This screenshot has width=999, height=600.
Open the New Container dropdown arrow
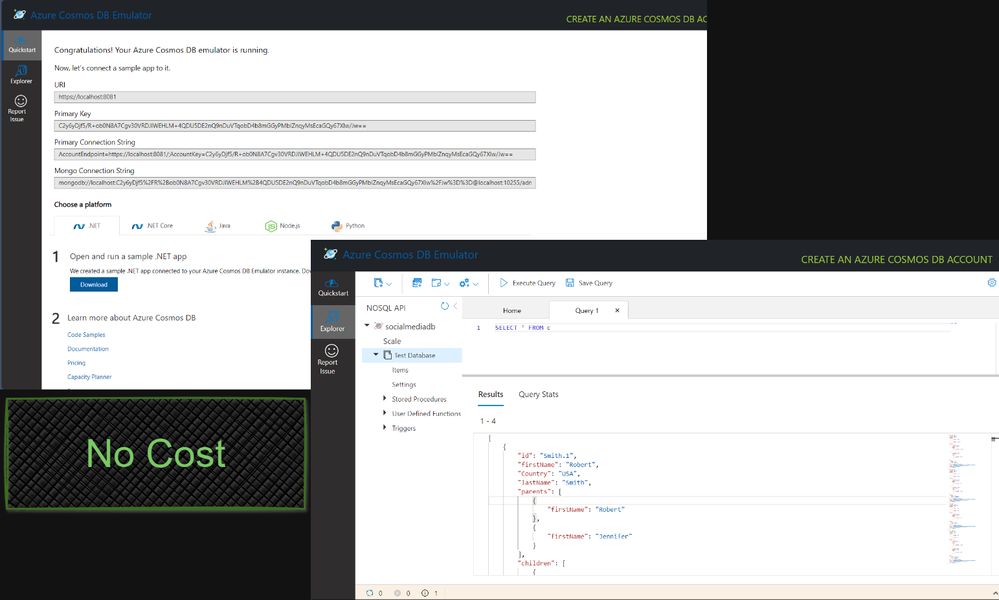click(389, 284)
